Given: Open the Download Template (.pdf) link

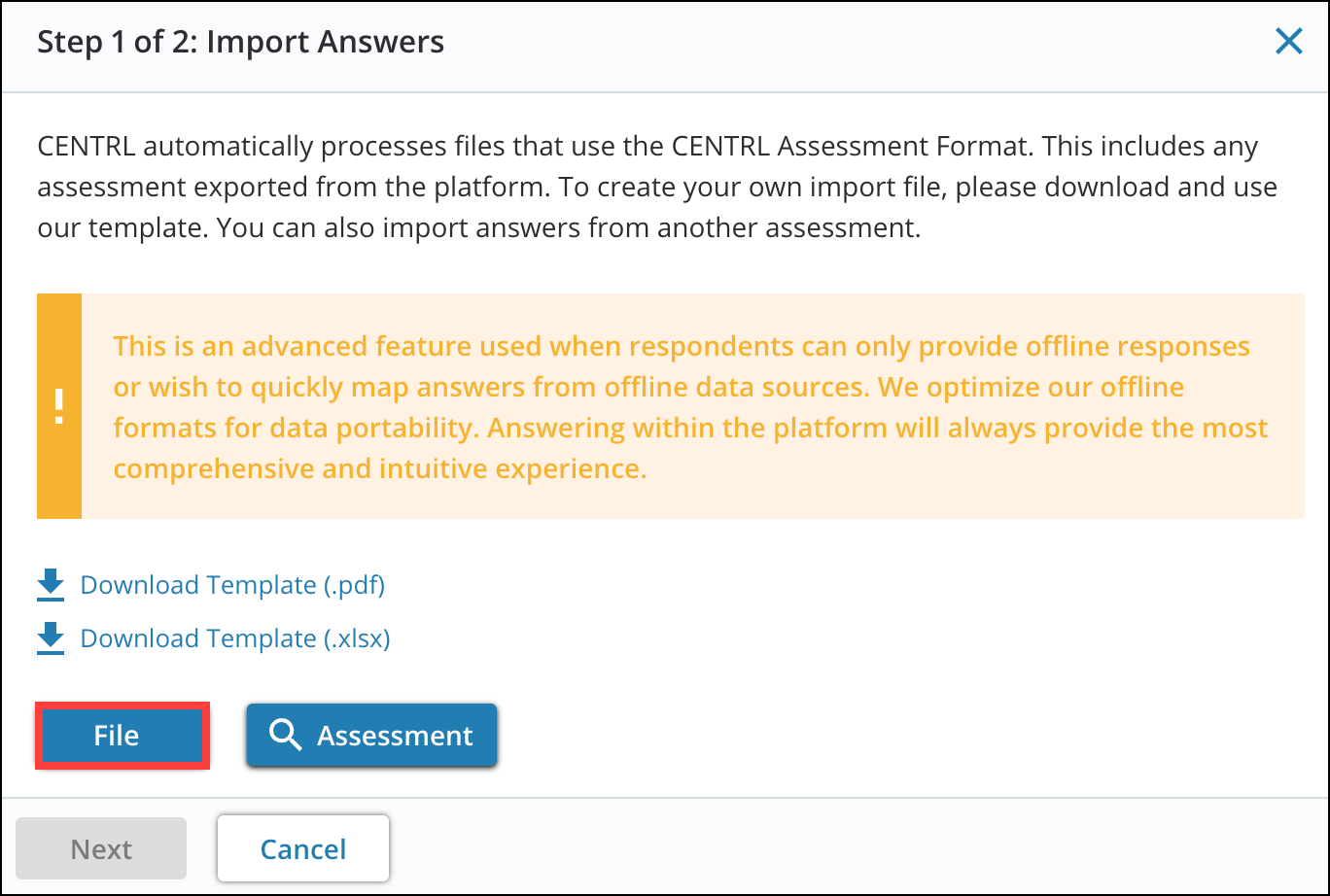Looking at the screenshot, I should pyautogui.click(x=232, y=585).
